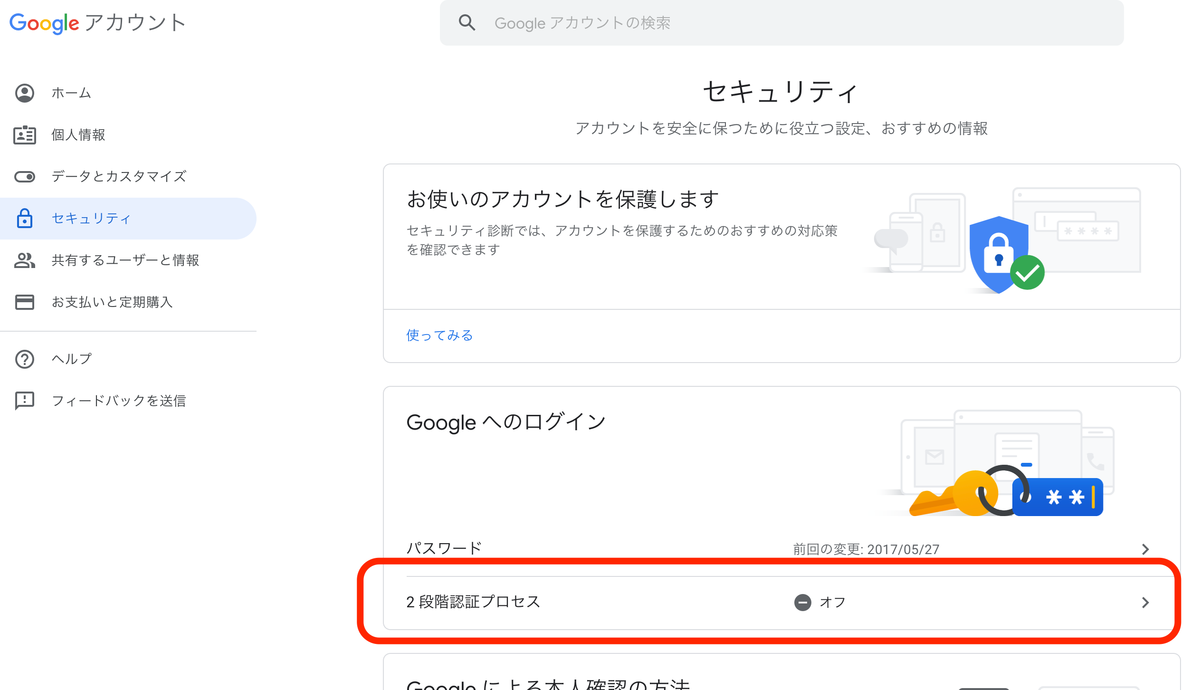Image resolution: width=1200 pixels, height=690 pixels.
Task: Click the お支払いと定期購入 card icon
Action: pyautogui.click(x=25, y=302)
